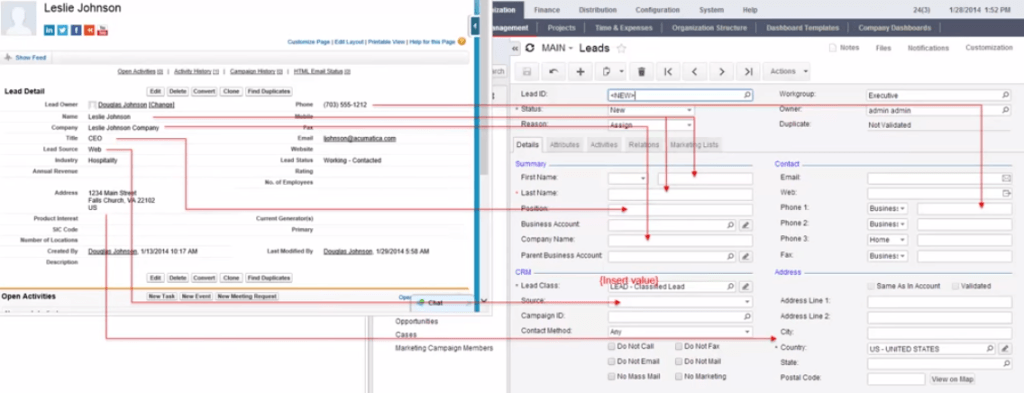Open the Distribution menu

[x=598, y=10]
